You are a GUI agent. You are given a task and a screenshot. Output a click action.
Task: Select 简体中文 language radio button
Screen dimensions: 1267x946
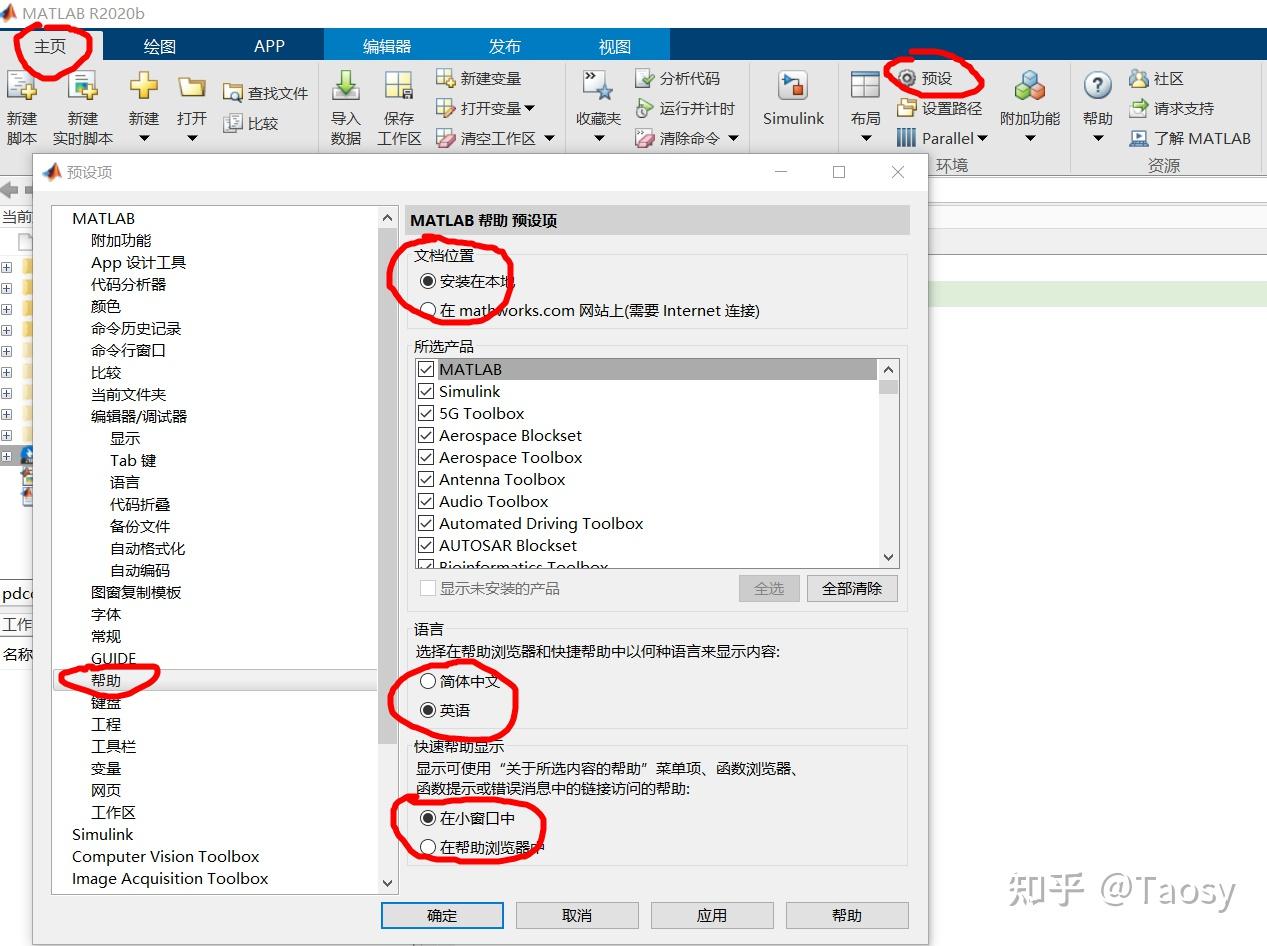[x=428, y=681]
